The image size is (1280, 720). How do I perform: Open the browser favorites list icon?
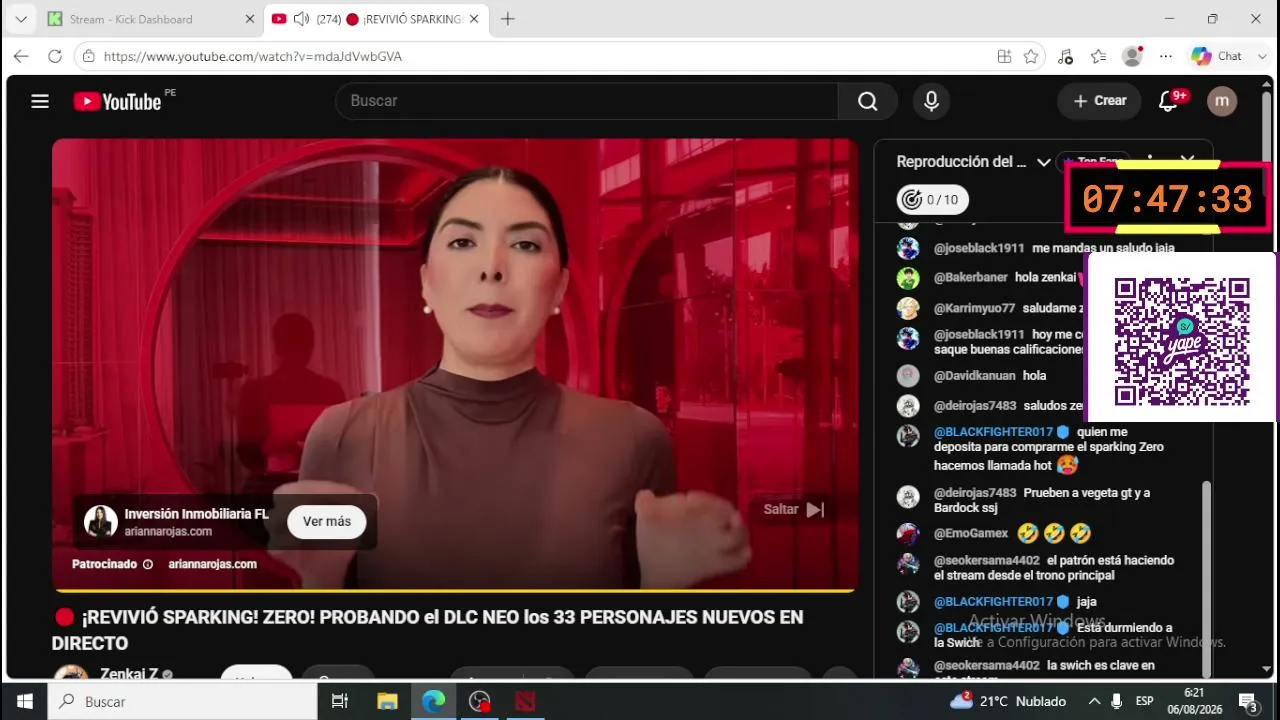(1098, 56)
